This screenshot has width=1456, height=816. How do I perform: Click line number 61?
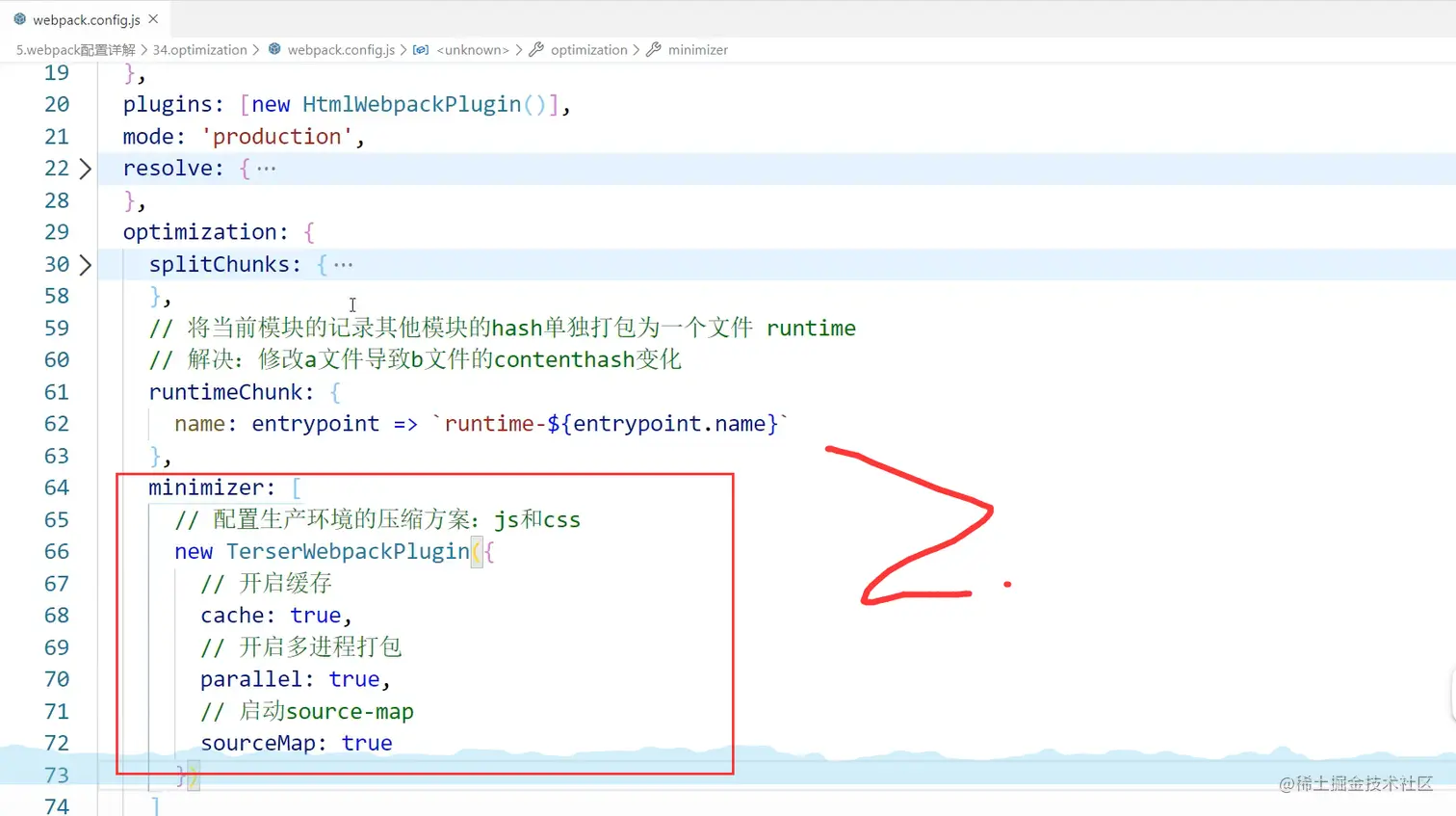[57, 392]
